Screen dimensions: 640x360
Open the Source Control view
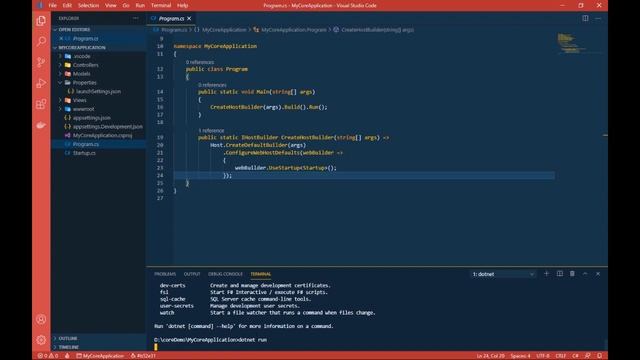coord(41,62)
